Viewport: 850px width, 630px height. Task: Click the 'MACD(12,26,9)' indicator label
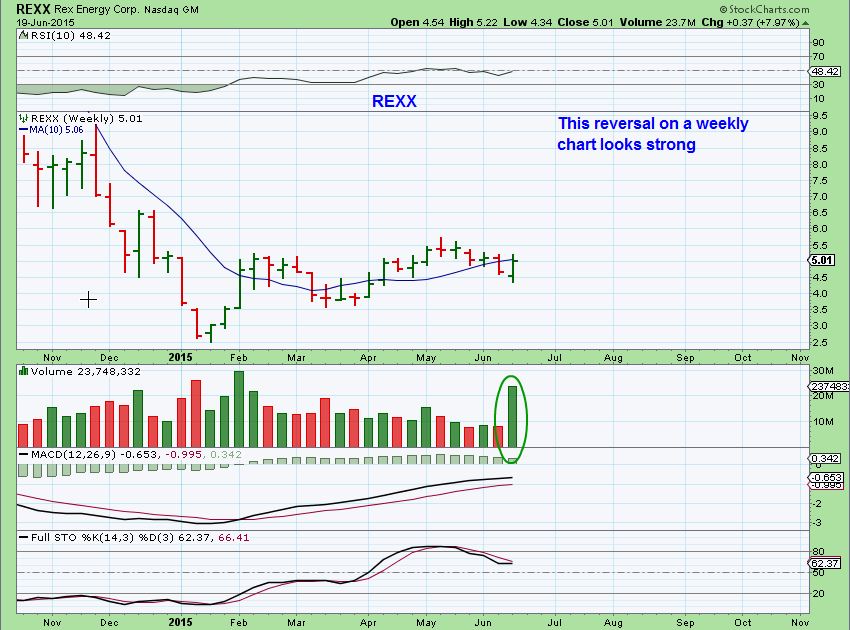[x=74, y=454]
